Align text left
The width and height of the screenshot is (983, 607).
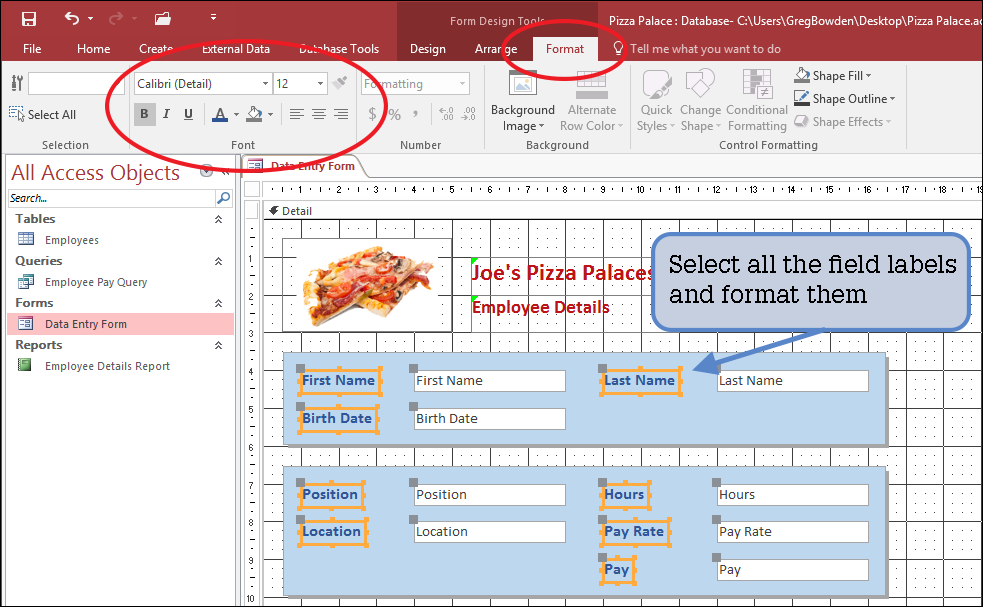(x=297, y=114)
